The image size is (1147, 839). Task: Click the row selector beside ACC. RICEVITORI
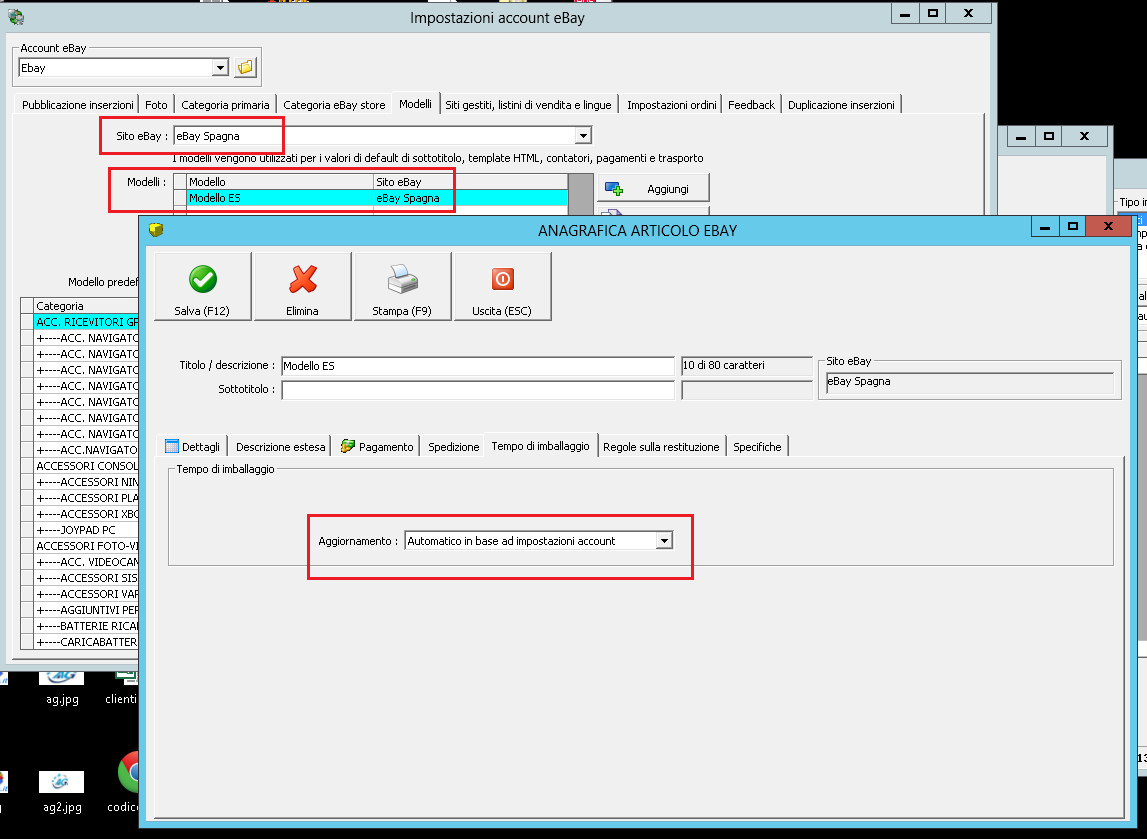coord(27,322)
